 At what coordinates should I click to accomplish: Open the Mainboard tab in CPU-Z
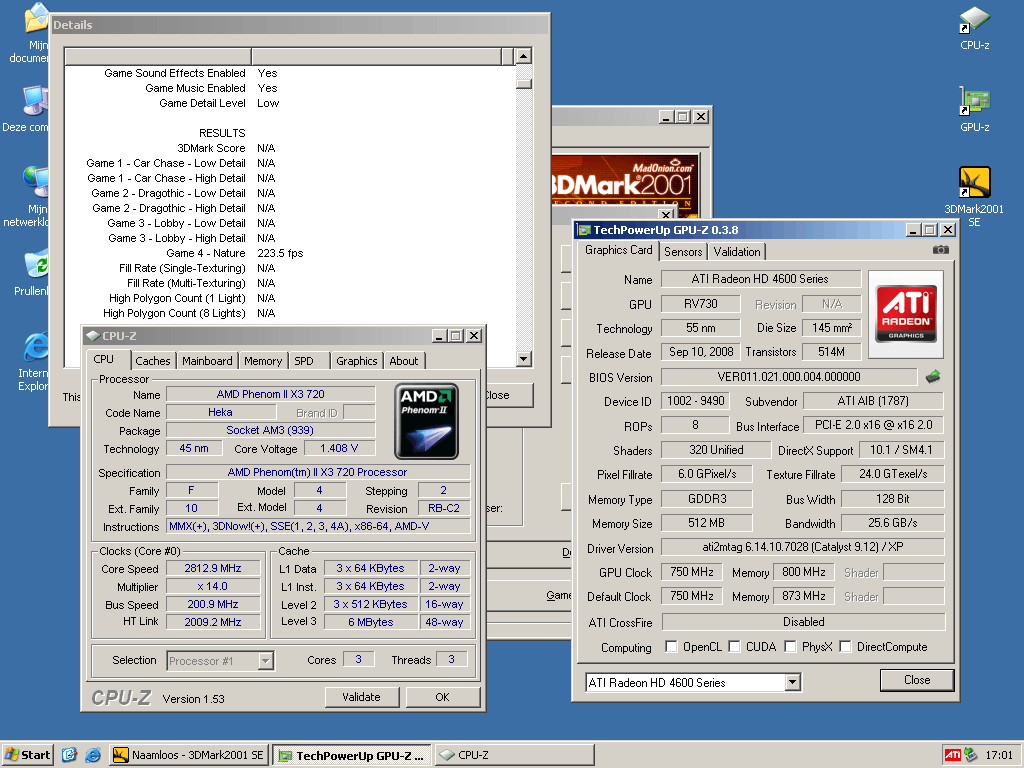pyautogui.click(x=207, y=361)
